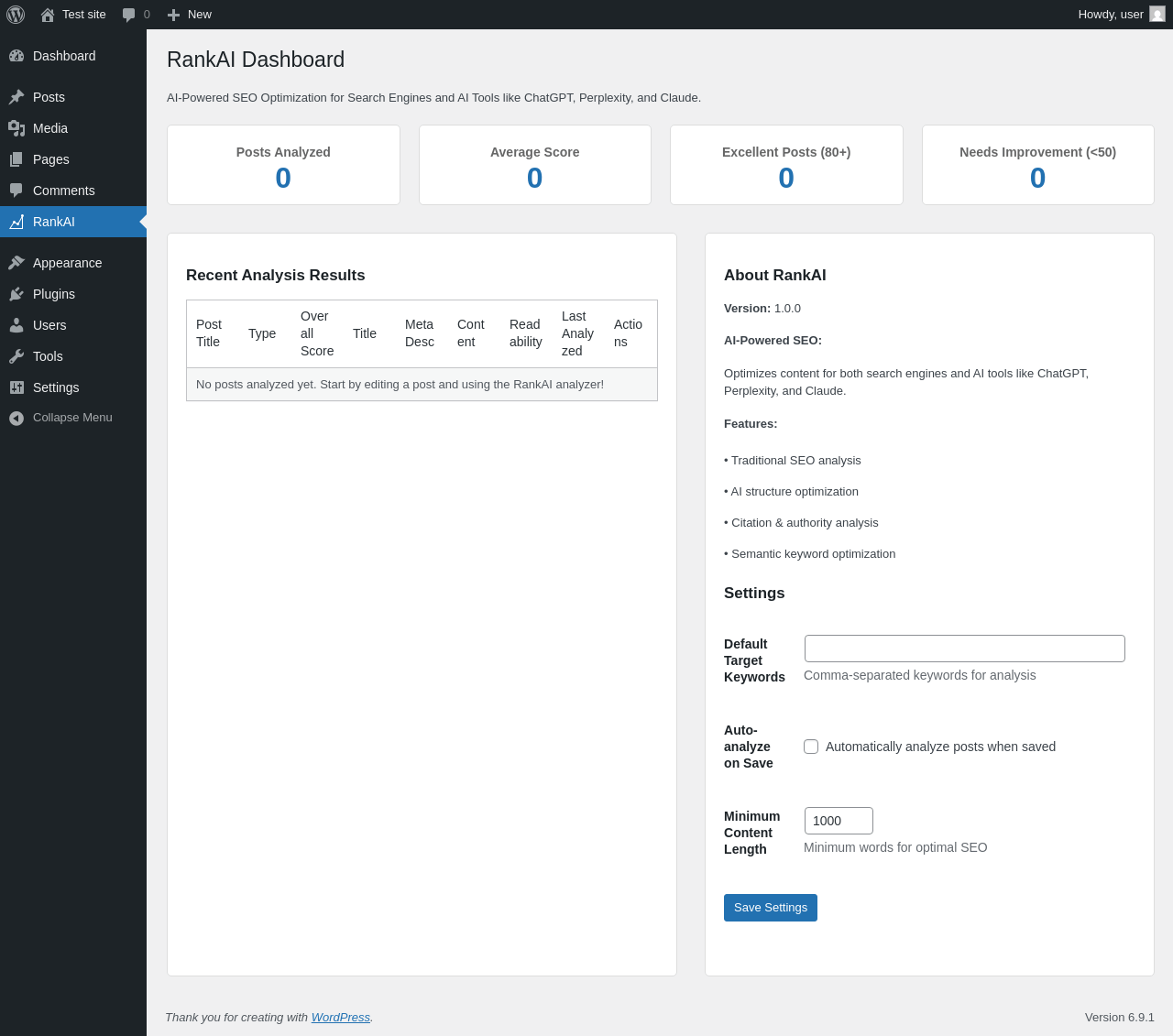Click the plus icon beside New

[x=173, y=15]
